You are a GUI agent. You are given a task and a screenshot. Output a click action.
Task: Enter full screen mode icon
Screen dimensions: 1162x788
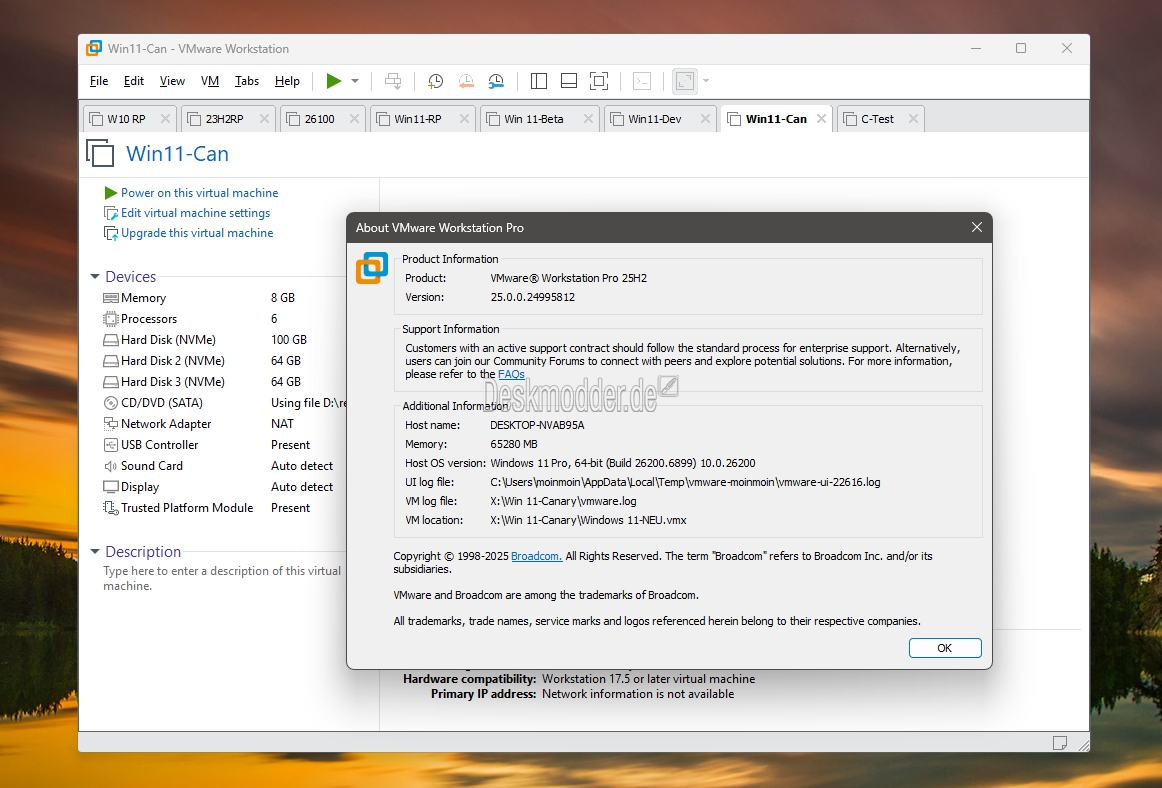(x=599, y=81)
